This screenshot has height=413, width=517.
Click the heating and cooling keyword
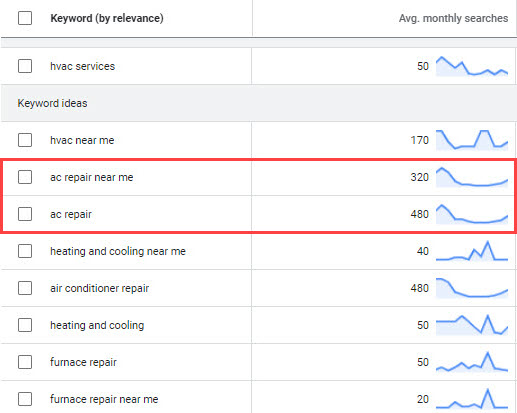coord(97,325)
